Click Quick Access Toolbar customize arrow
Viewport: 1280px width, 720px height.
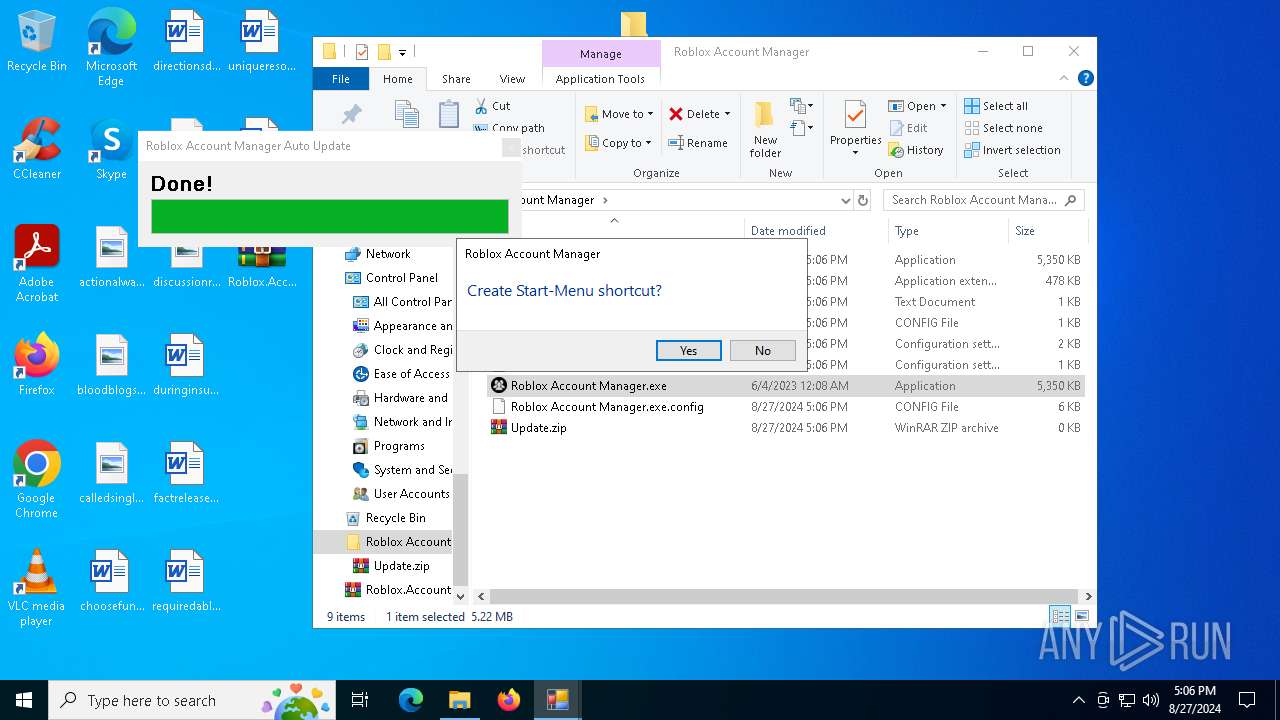402,52
